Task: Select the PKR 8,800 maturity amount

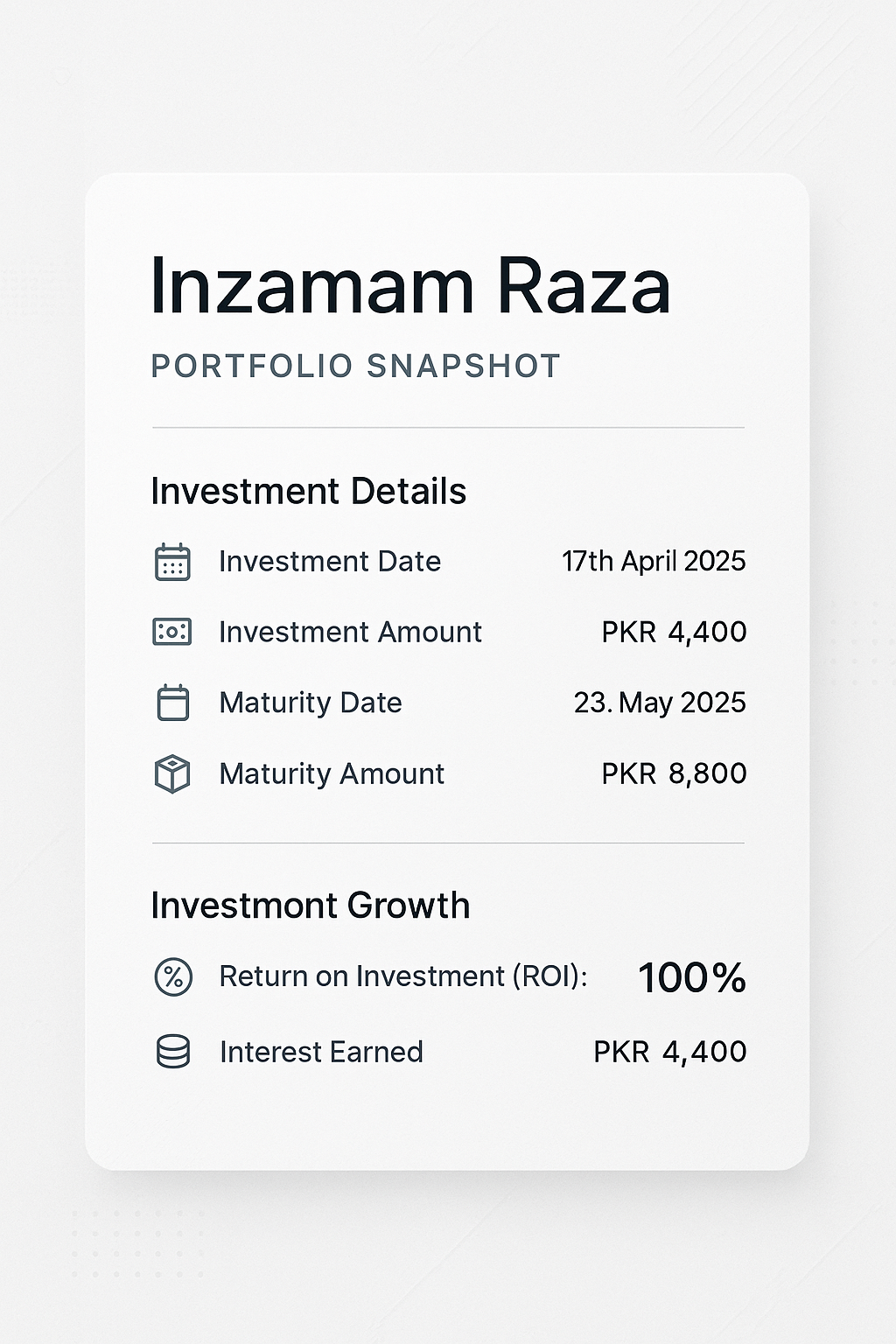Action: [674, 773]
